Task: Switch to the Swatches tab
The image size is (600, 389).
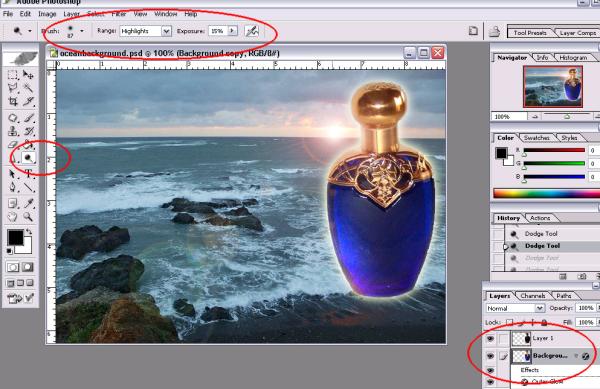Action: click(x=536, y=138)
